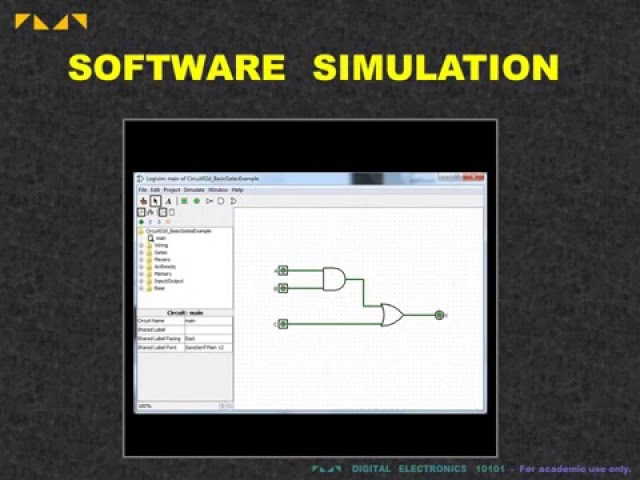Add a circuit with green plus icon
This screenshot has height=480, width=640.
coord(141,222)
